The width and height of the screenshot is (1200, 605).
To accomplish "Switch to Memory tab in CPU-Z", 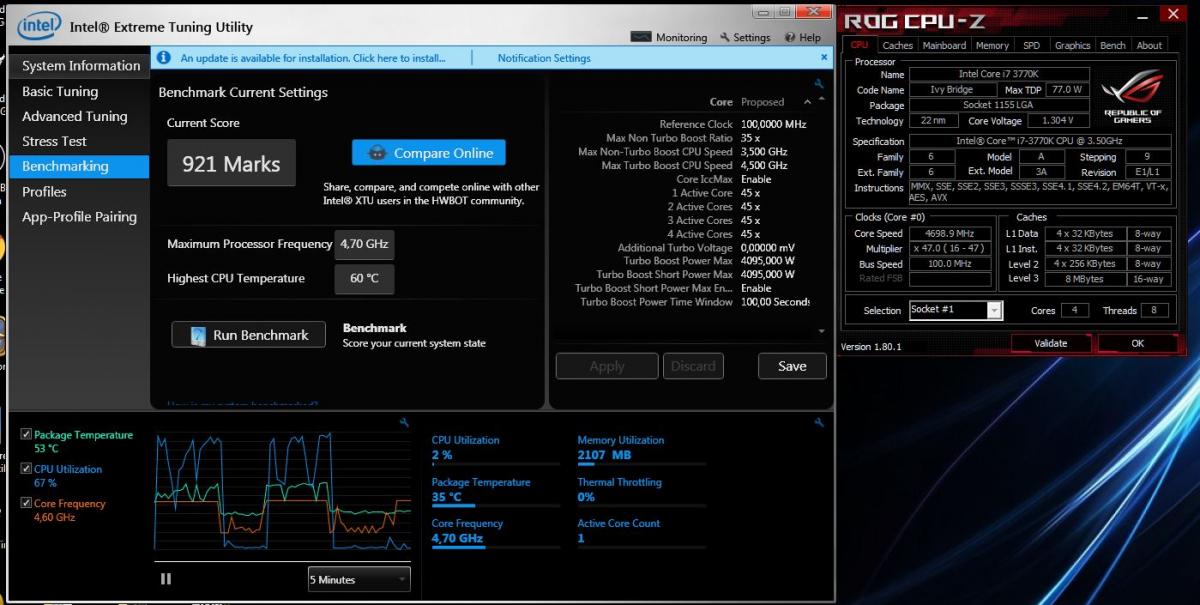I will click(x=992, y=45).
